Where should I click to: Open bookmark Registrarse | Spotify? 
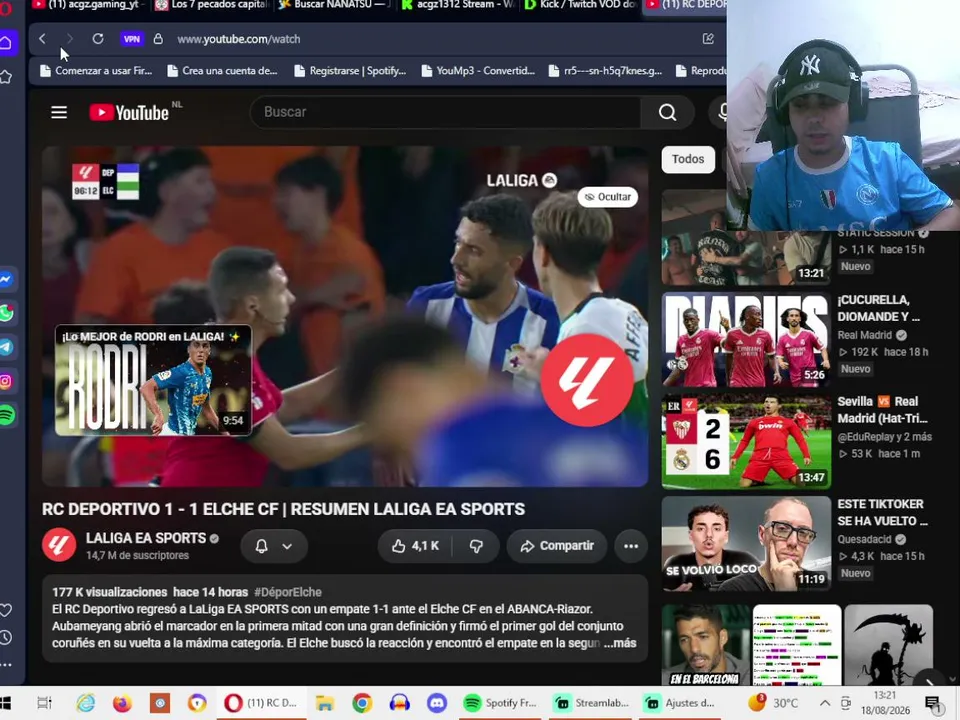pos(350,70)
